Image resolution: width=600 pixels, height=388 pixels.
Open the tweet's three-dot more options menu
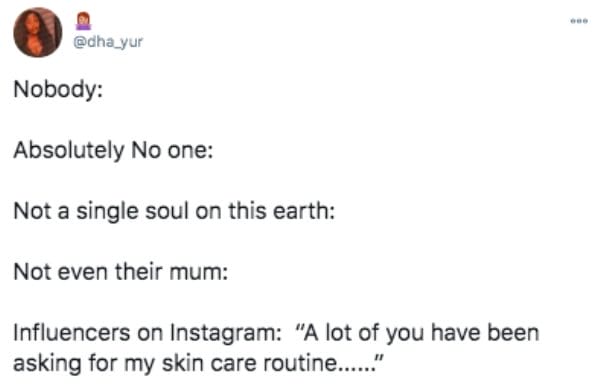[579, 21]
